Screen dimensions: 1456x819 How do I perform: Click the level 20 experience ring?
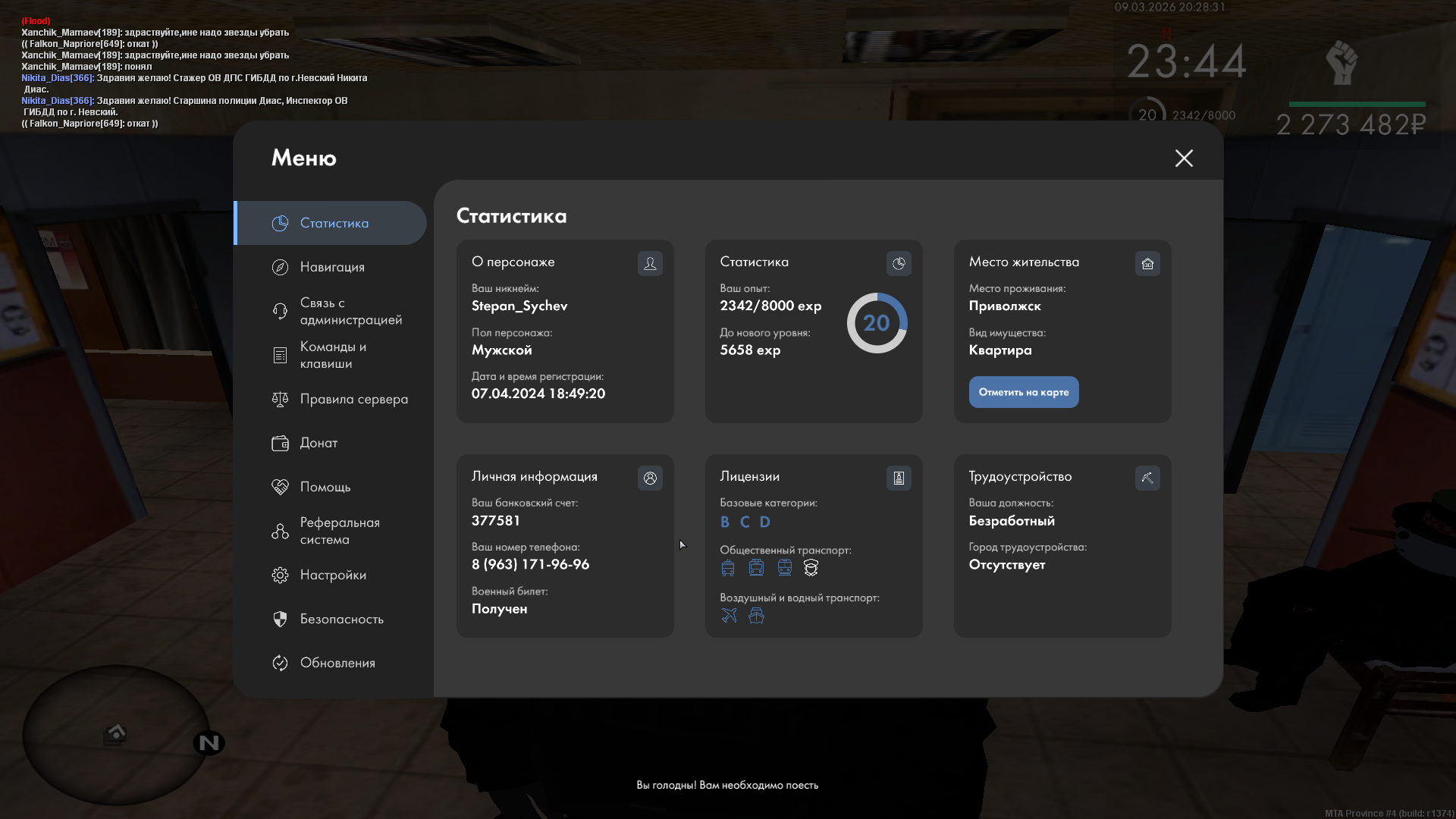[x=877, y=323]
